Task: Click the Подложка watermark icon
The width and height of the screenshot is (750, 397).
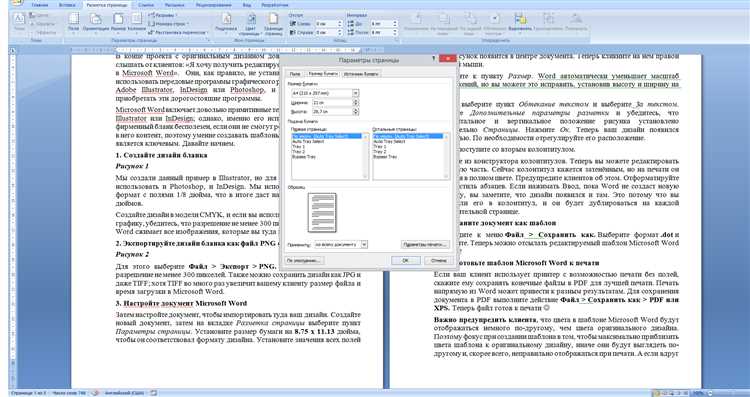Action: point(226,23)
